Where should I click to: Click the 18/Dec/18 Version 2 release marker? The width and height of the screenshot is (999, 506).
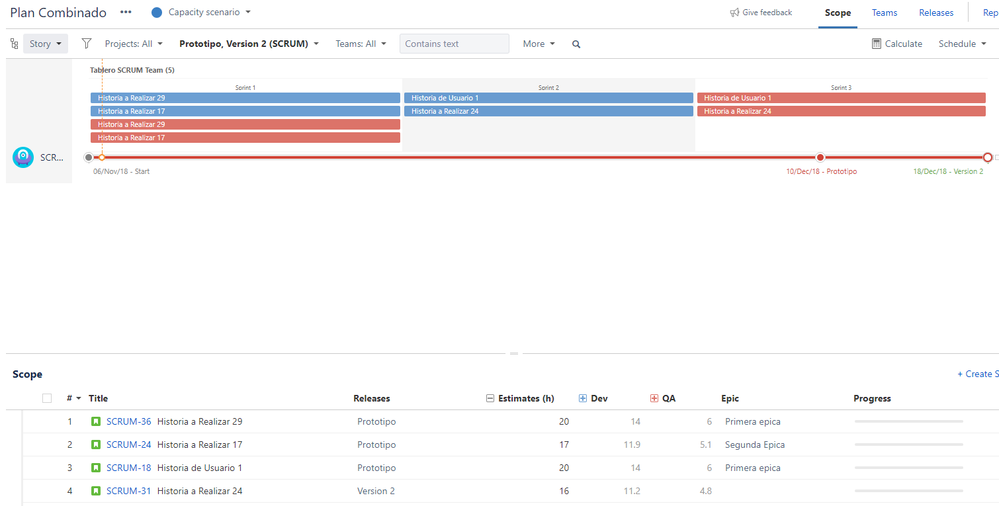coord(988,157)
